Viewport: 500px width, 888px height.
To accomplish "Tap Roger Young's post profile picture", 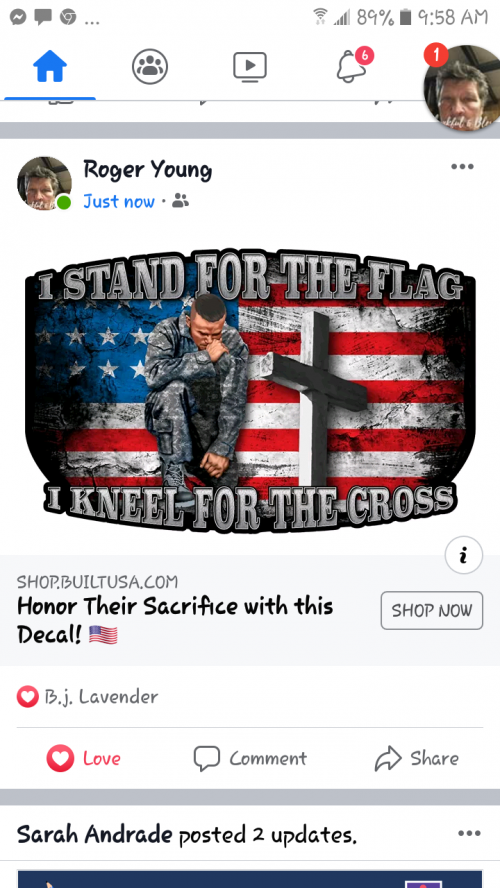I will coord(44,183).
